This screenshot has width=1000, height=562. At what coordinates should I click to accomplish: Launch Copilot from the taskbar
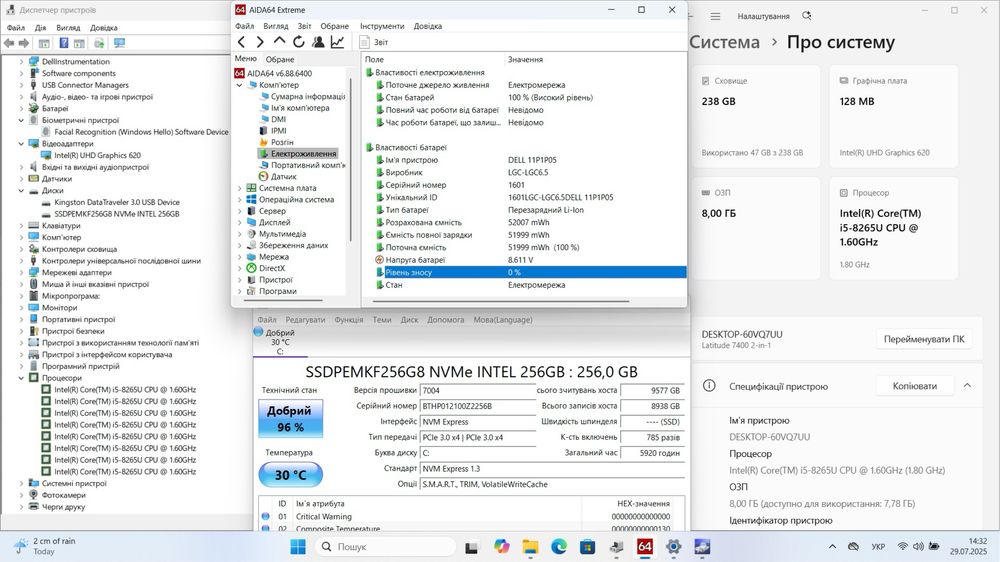click(x=502, y=547)
